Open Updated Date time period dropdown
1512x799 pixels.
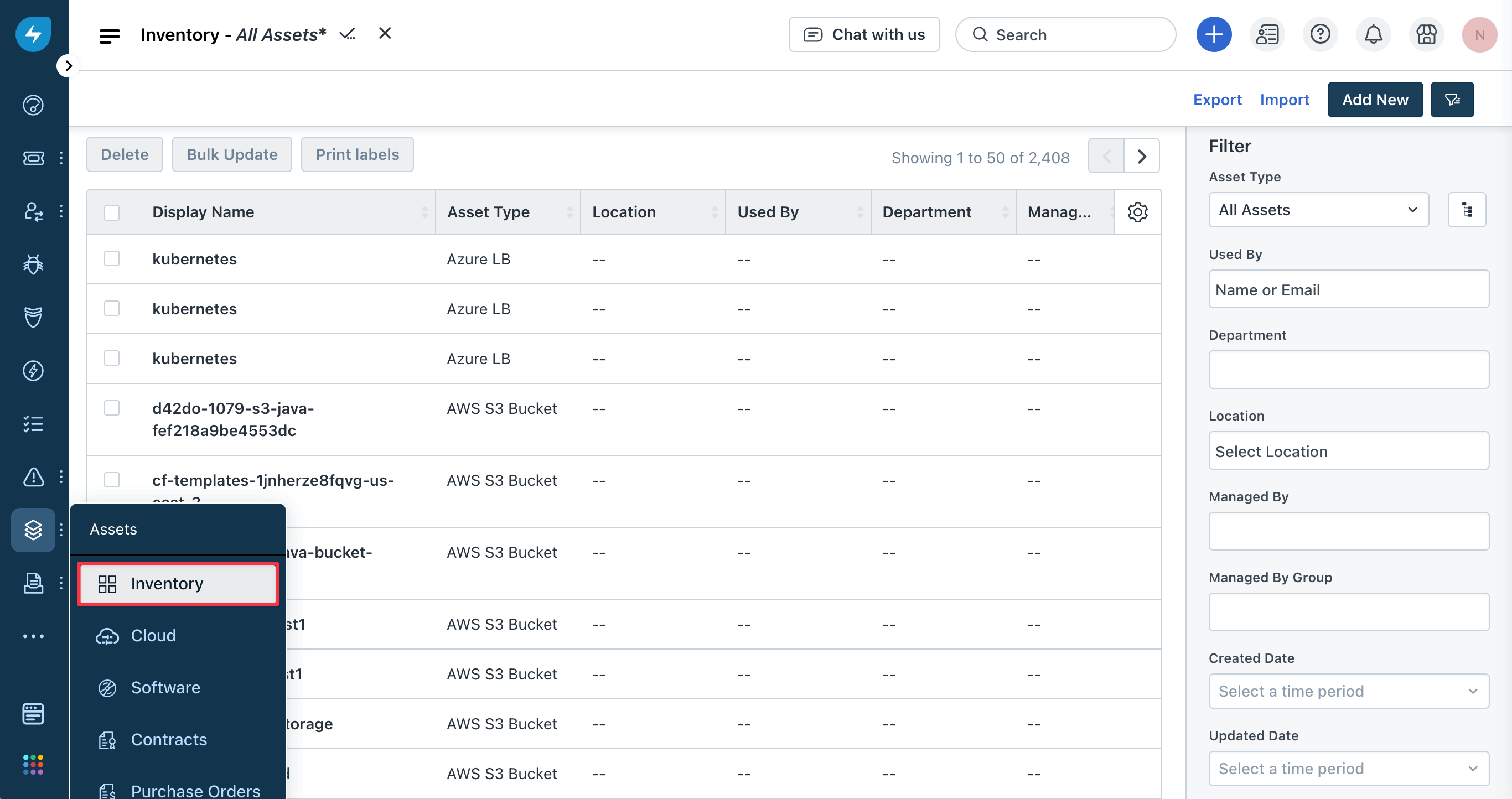click(x=1348, y=769)
